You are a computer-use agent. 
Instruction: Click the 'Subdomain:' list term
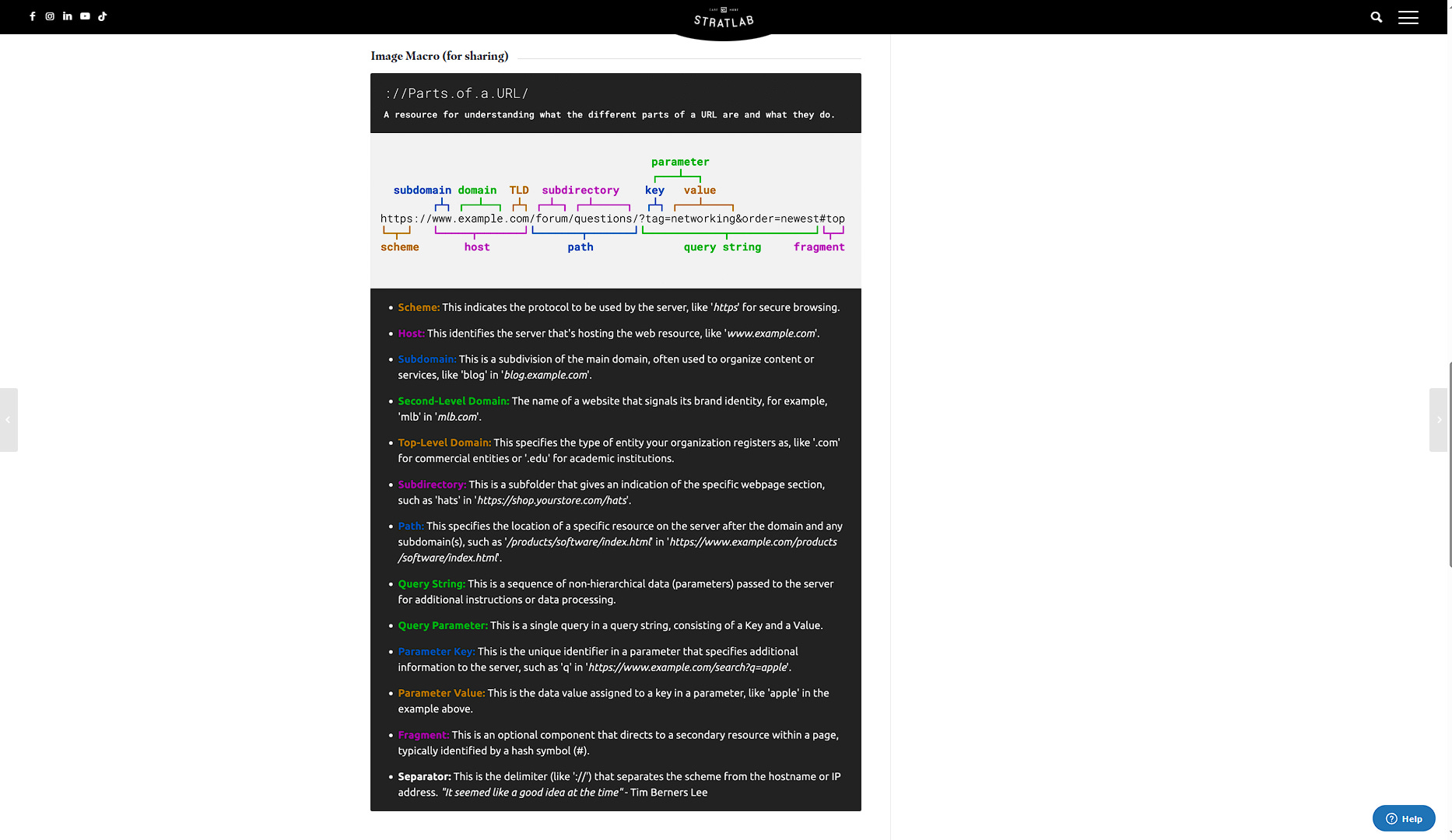(x=427, y=359)
